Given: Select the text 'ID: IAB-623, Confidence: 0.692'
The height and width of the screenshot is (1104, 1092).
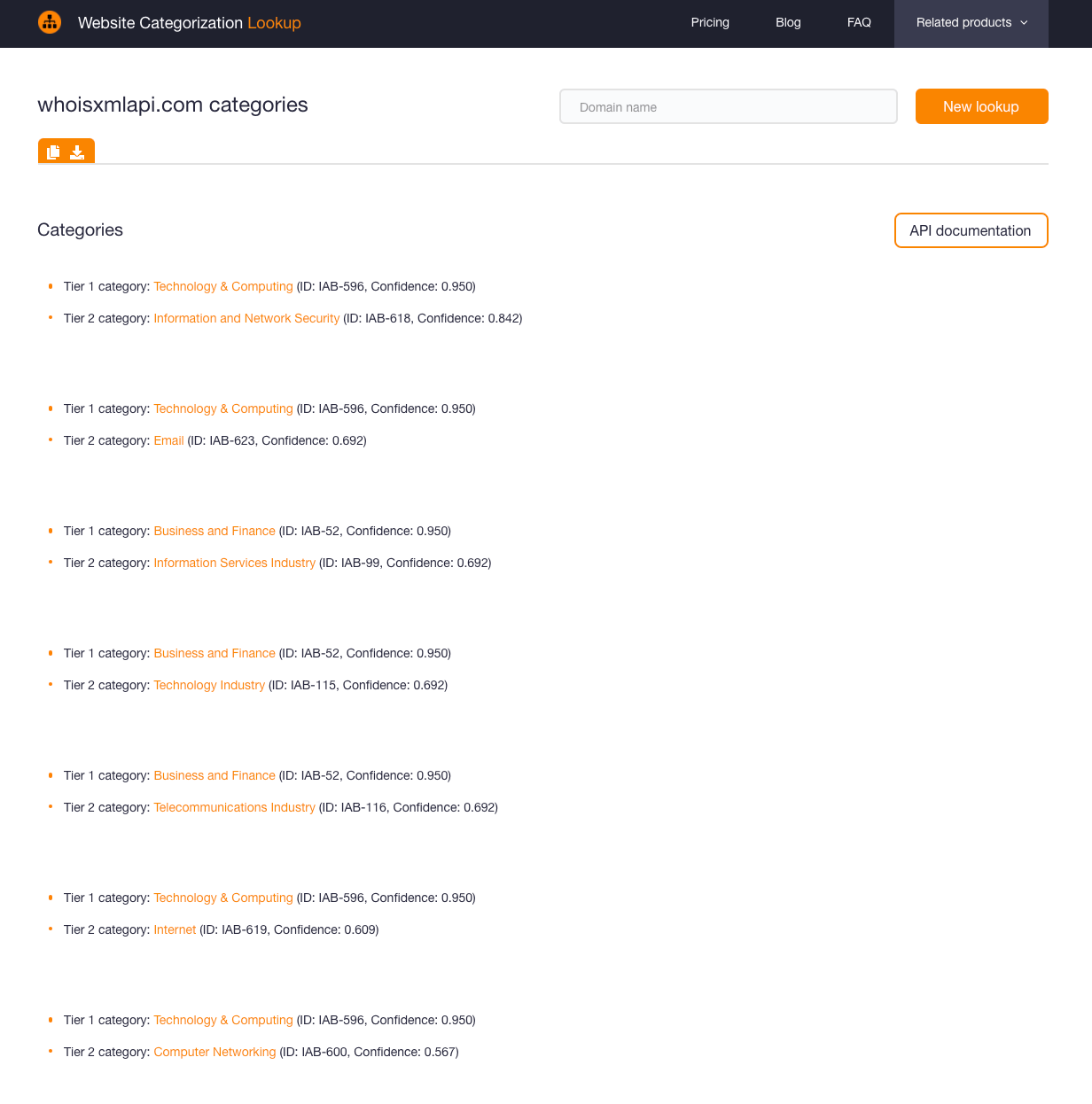Looking at the screenshot, I should [277, 440].
